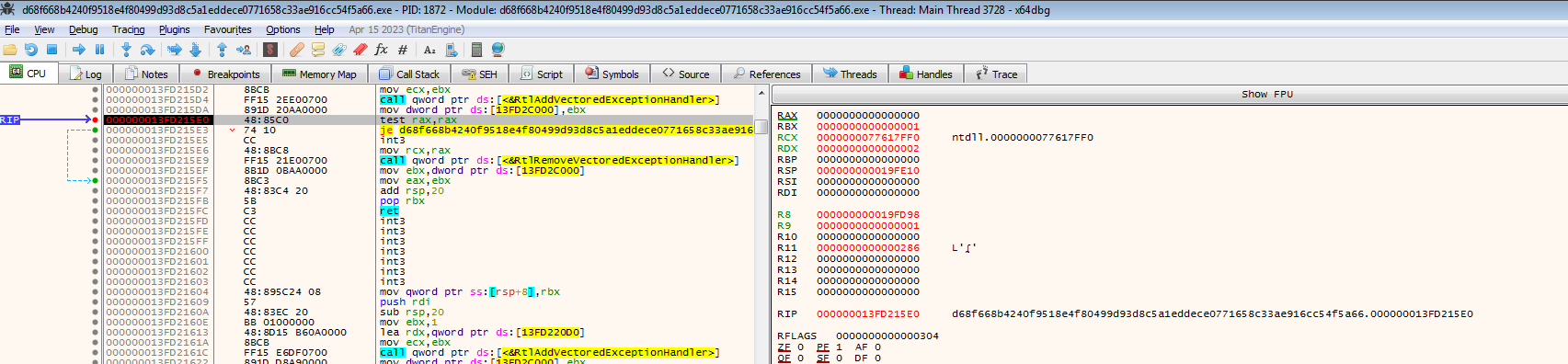Select the CPU tab
This screenshot has width=1568, height=364.
click(29, 74)
